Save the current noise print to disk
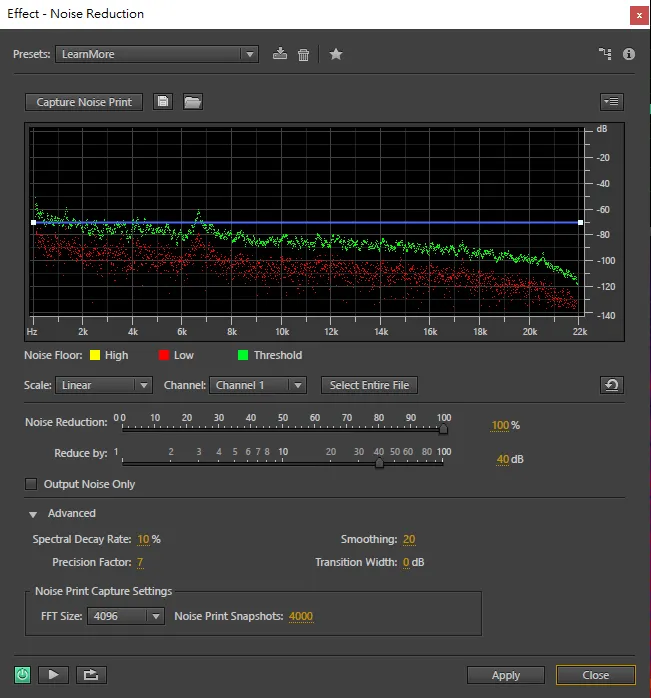This screenshot has height=698, width=651. [x=164, y=102]
